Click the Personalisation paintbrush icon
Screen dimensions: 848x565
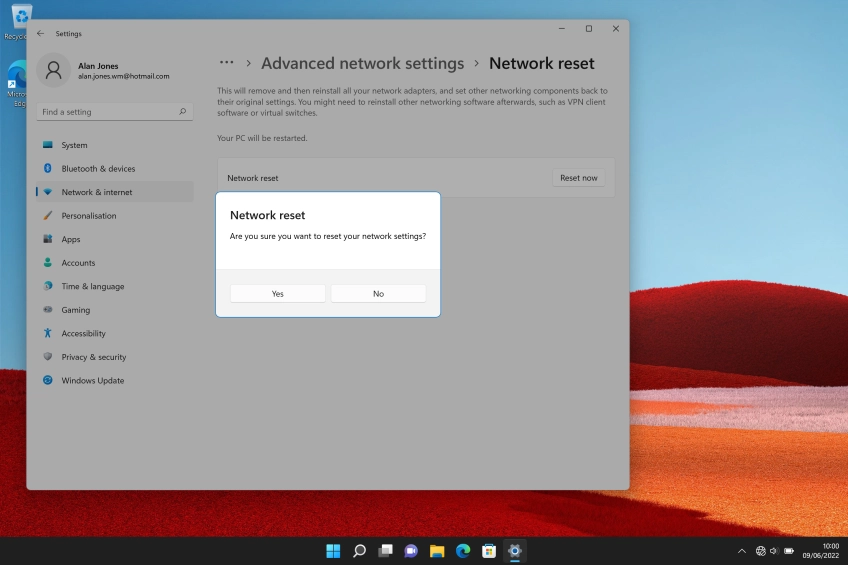point(48,215)
